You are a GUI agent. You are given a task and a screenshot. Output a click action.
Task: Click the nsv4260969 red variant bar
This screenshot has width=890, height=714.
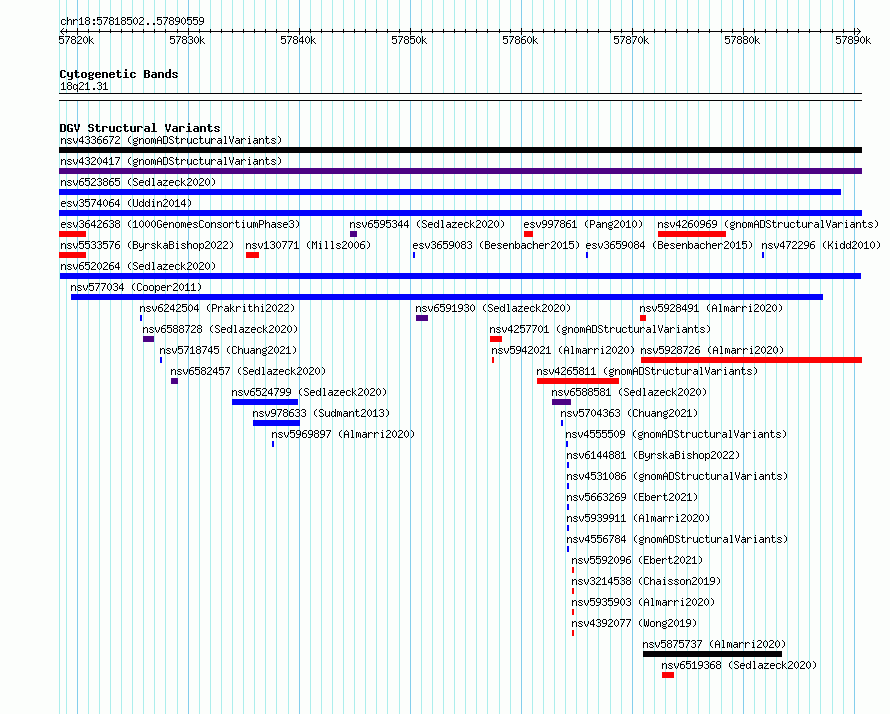point(692,234)
